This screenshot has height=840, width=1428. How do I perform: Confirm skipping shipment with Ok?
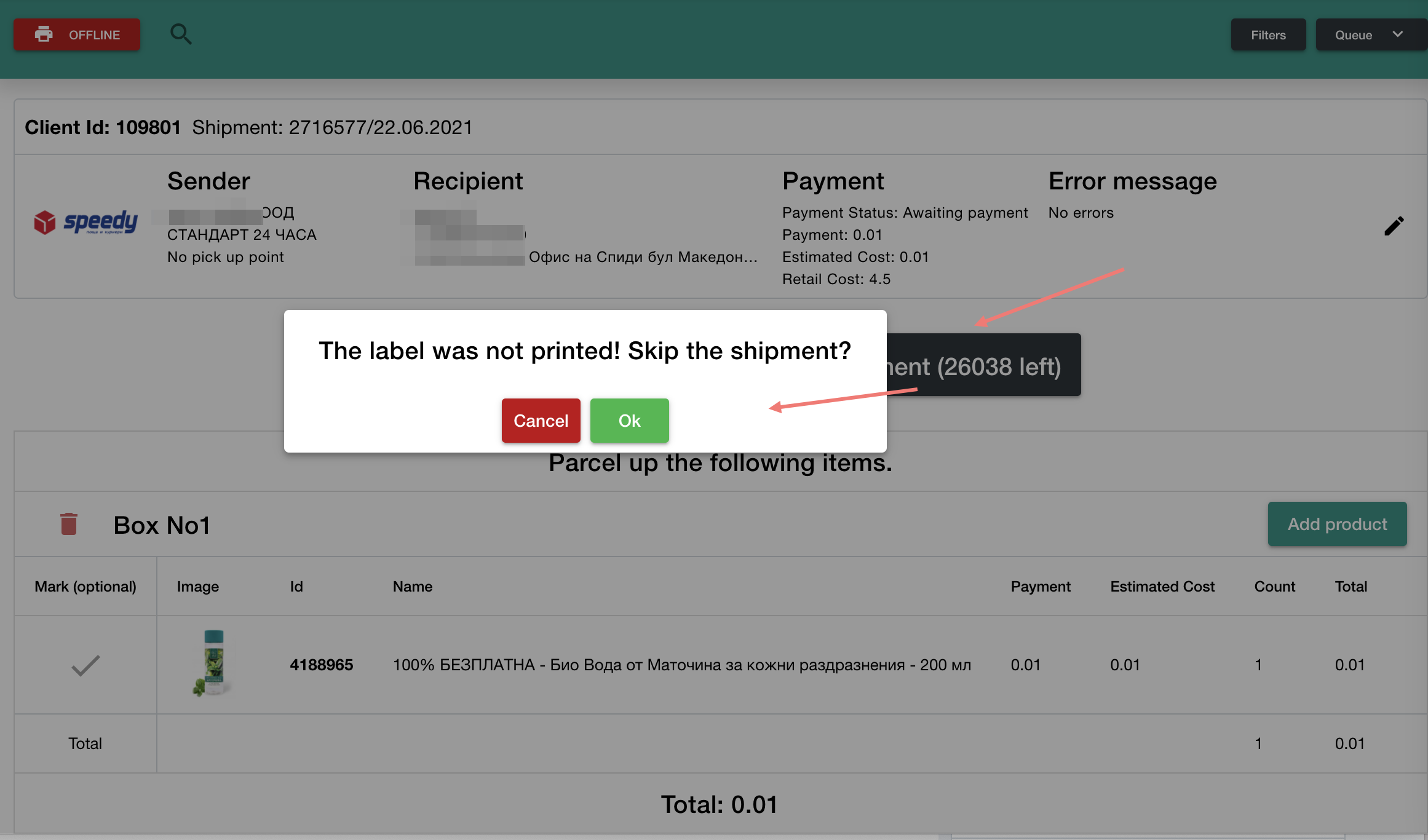point(629,421)
